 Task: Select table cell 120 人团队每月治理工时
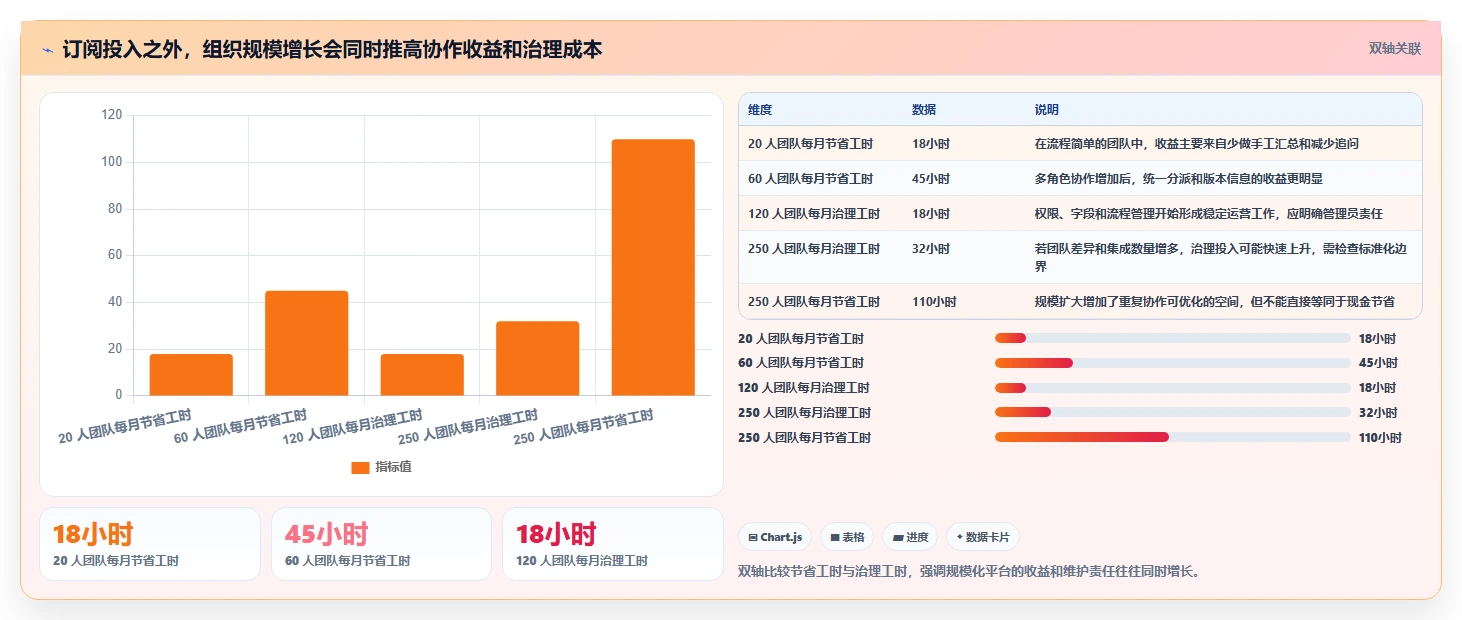pos(814,214)
